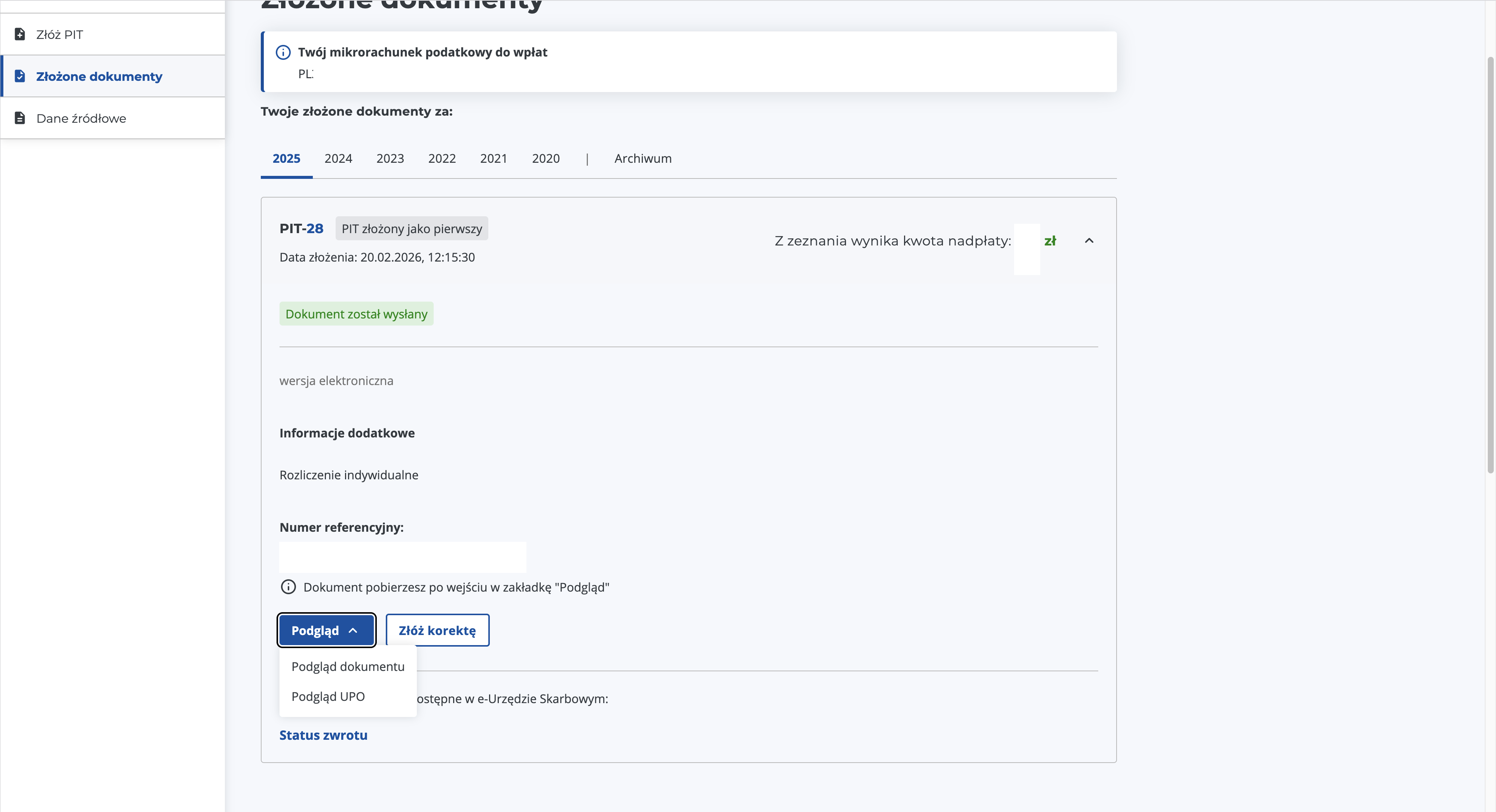Click info icon beside mikrorachunek podatkowy heading
This screenshot has height=812, width=1496.
283,52
